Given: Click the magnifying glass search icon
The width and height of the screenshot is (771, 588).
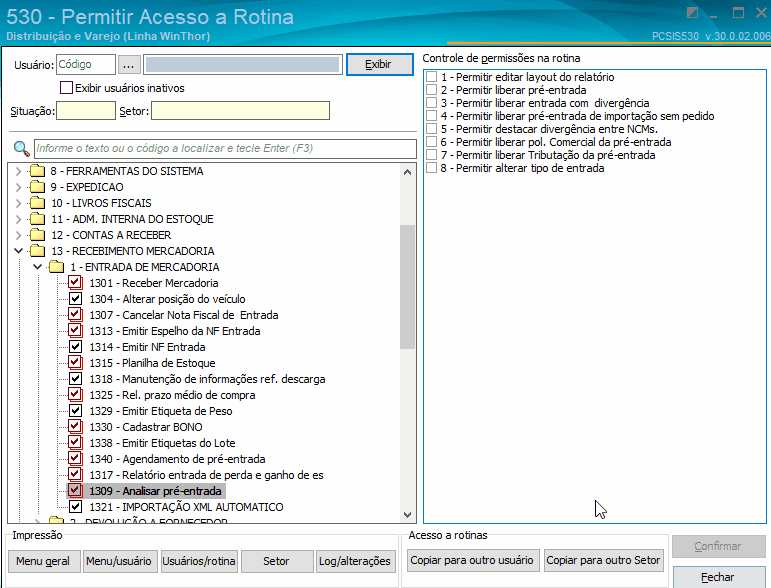Looking at the screenshot, I should 22,148.
